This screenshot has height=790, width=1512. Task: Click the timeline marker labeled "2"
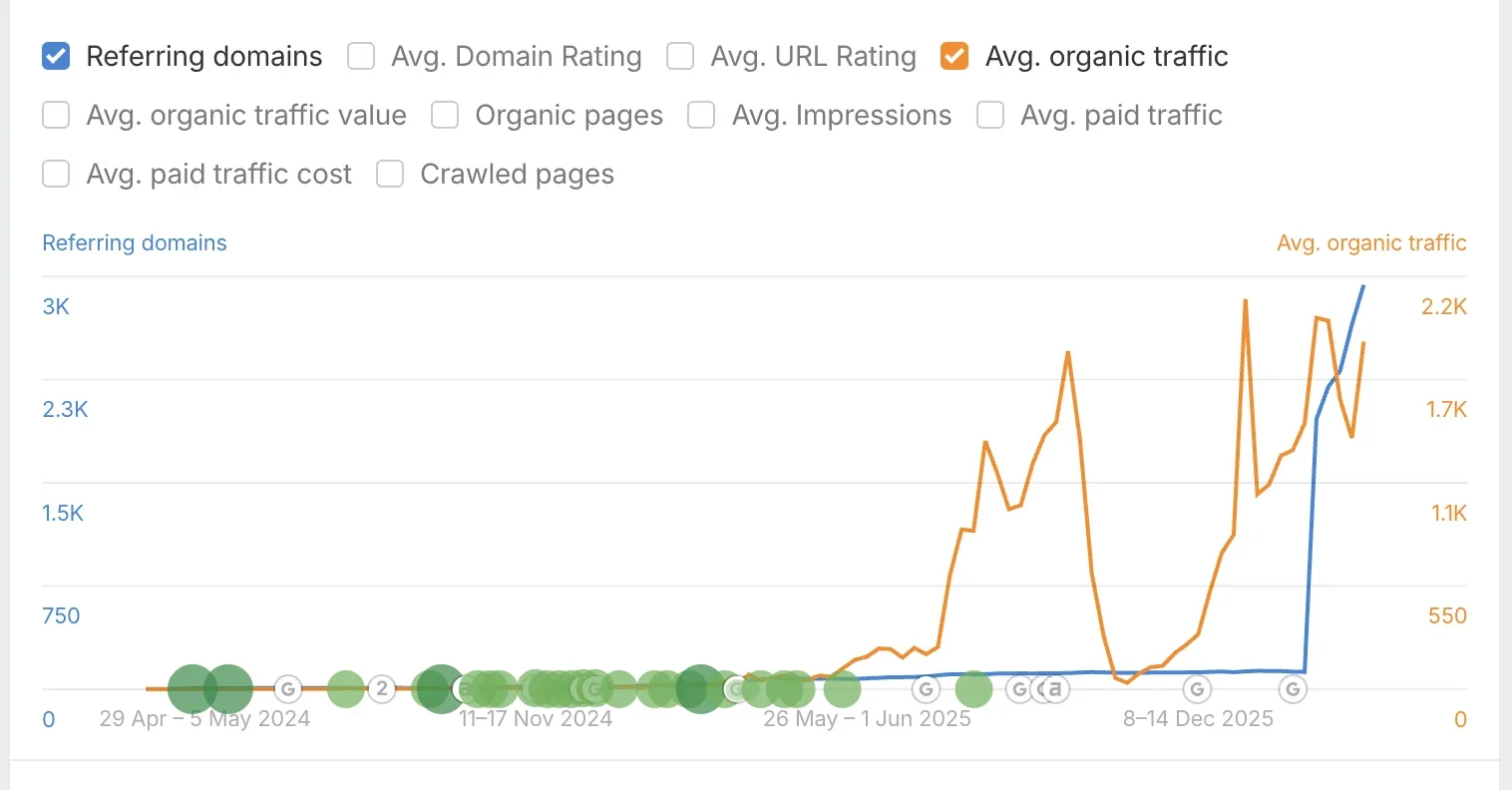coord(381,688)
